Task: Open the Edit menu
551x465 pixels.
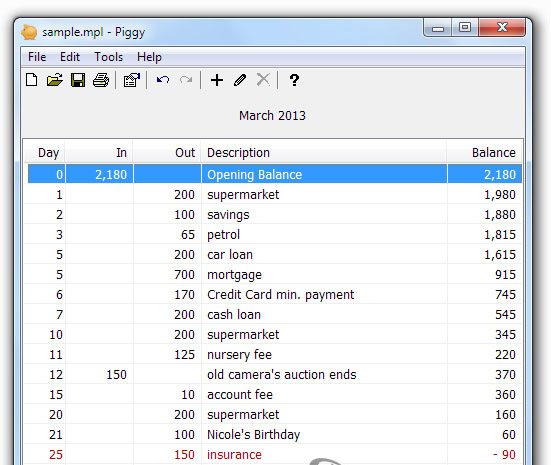Action: [70, 57]
